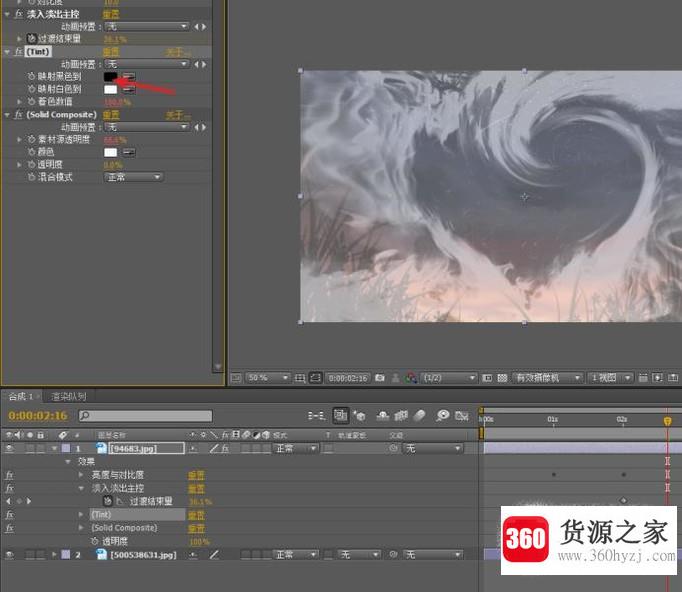This screenshot has width=682, height=592.
Task: Toggle mask and shape path visibility icon
Action: pos(315,378)
